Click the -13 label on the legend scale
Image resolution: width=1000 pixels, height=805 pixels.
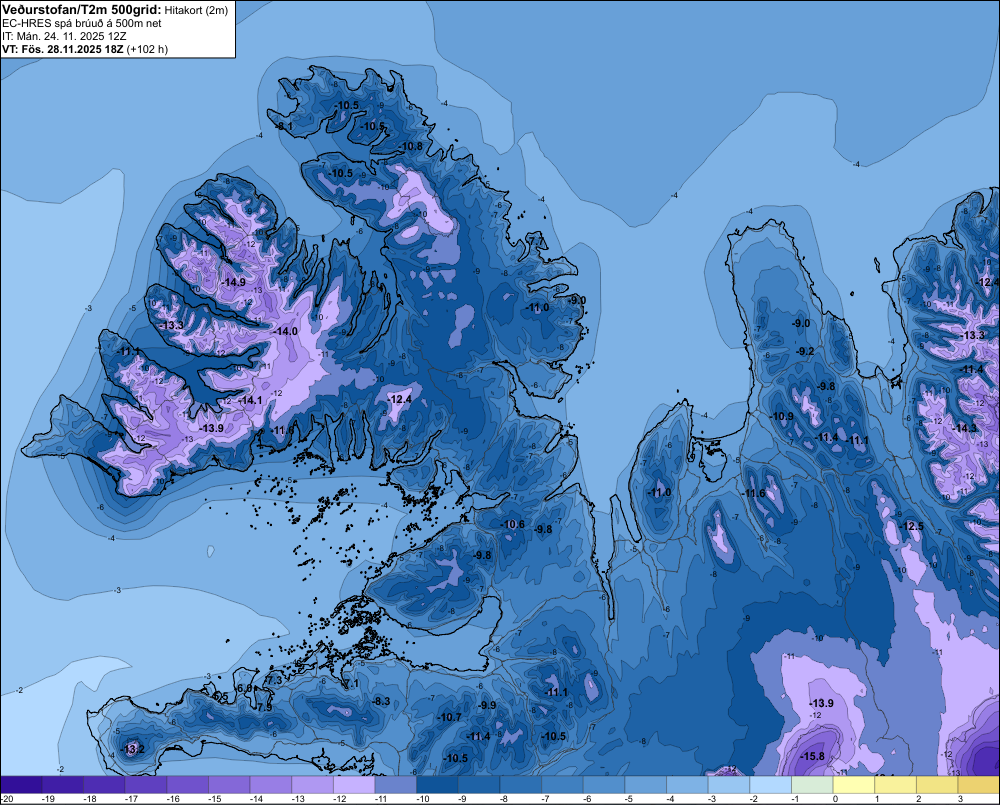pos(298,799)
